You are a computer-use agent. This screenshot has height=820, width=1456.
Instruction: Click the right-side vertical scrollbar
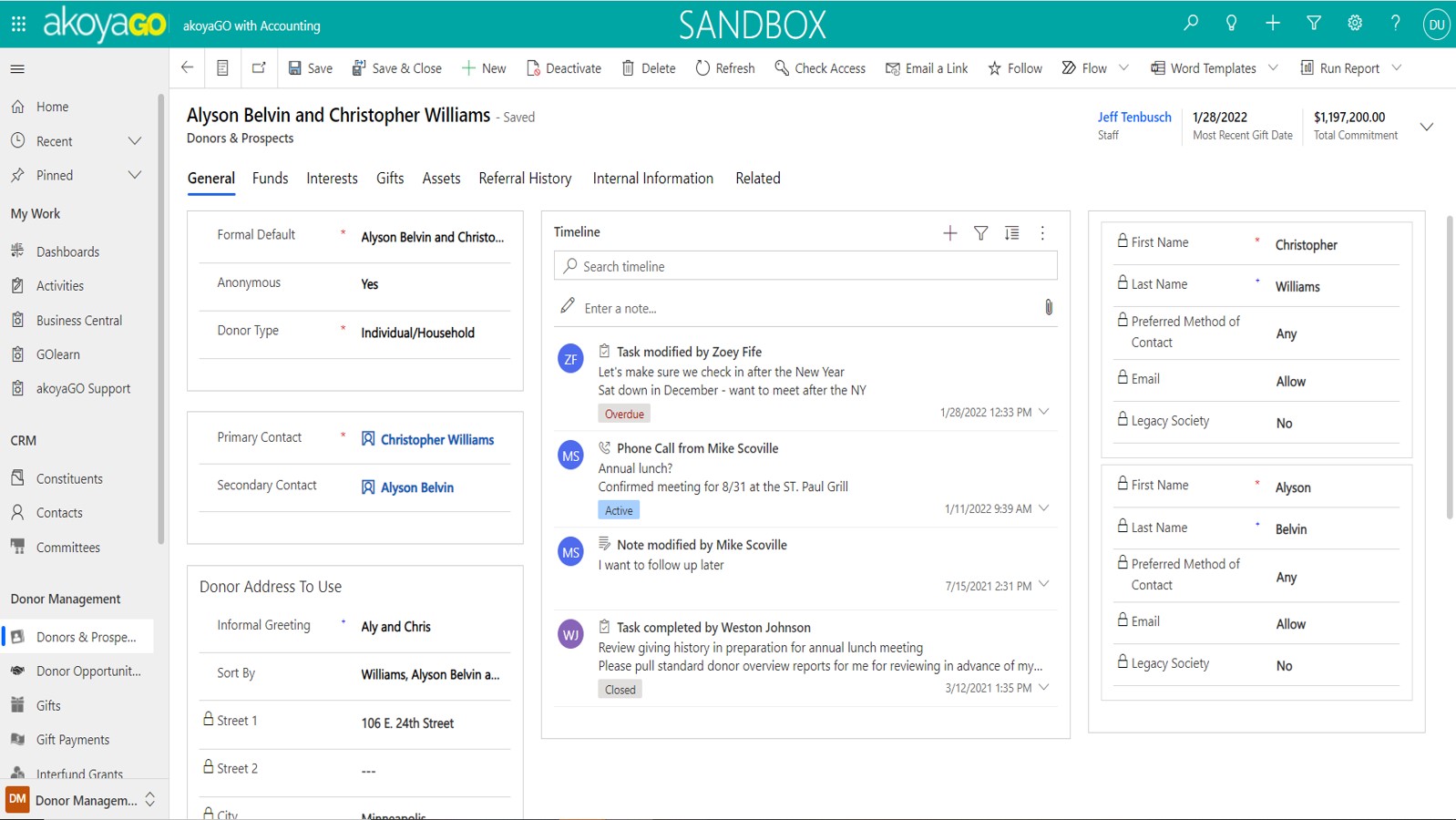pos(1449,364)
